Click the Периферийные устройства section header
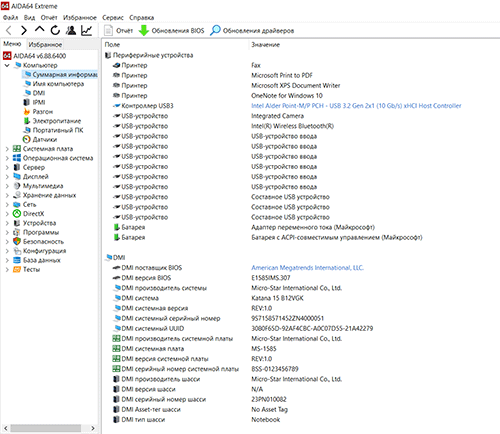The image size is (500, 434). [x=149, y=55]
